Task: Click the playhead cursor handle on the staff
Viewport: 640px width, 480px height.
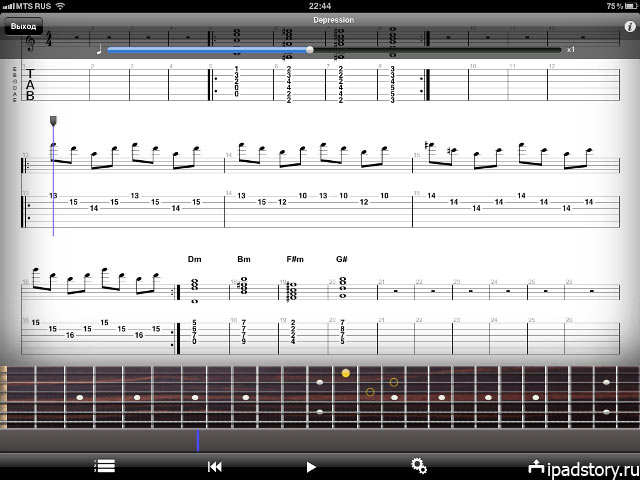Action: (x=54, y=122)
